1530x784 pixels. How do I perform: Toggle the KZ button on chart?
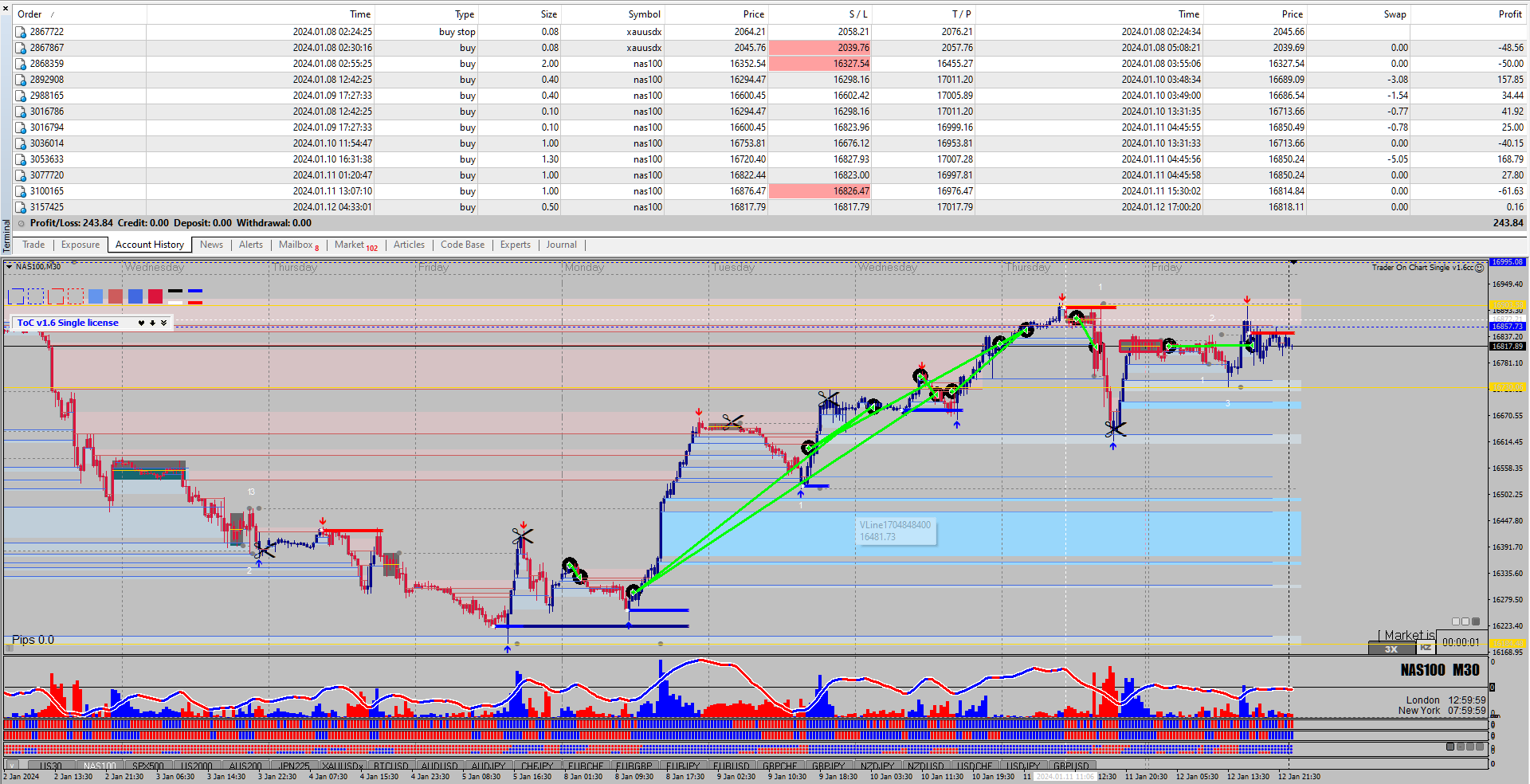tap(1426, 648)
